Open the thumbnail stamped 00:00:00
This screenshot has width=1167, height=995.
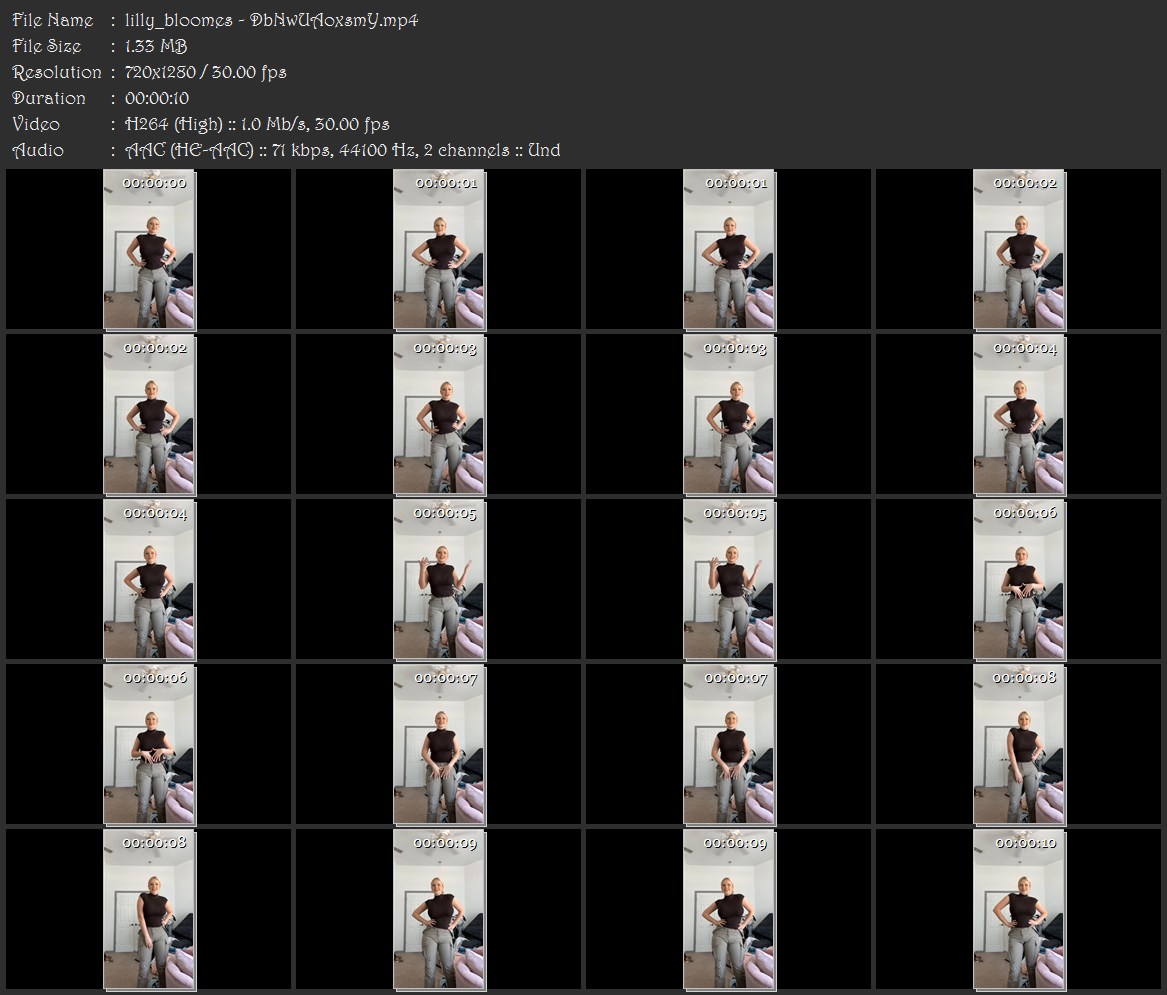pos(149,249)
